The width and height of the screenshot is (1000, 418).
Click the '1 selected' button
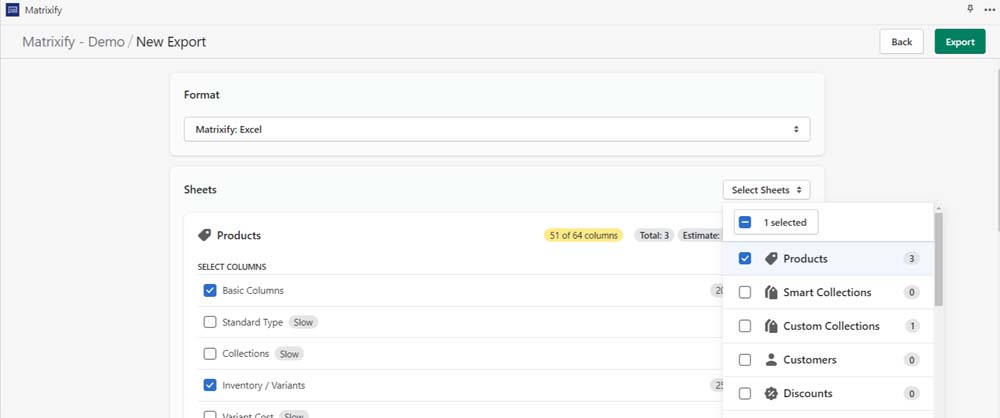(x=776, y=223)
